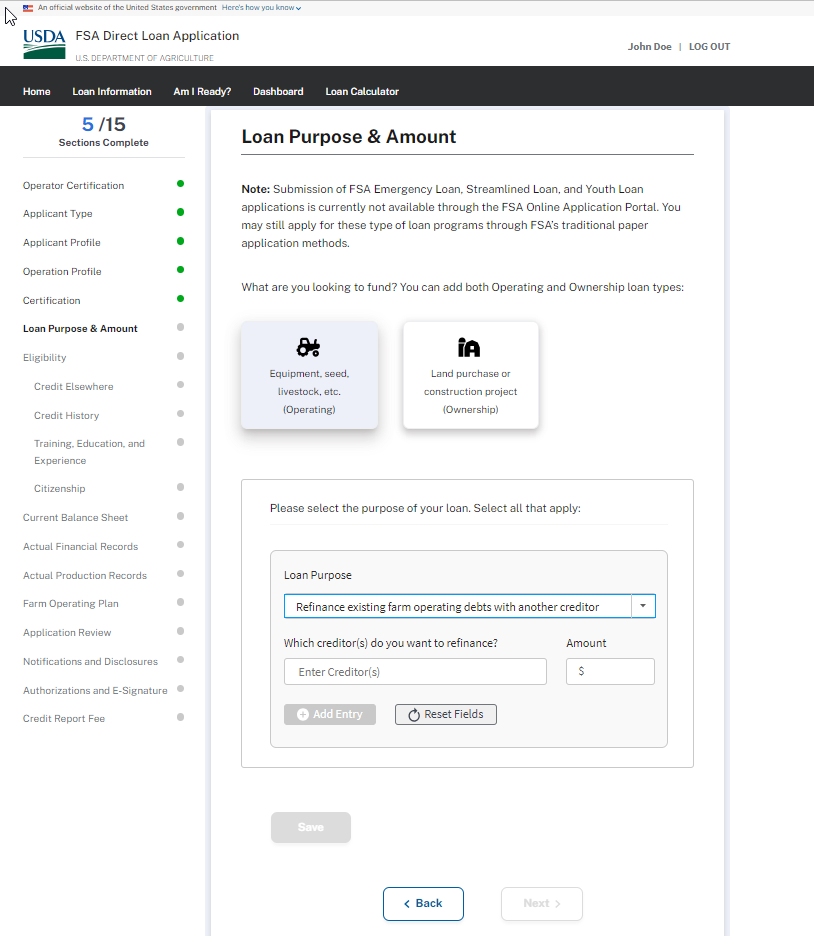814x936 pixels.
Task: Open the Loan Purpose dropdown arrow
Action: (x=643, y=606)
